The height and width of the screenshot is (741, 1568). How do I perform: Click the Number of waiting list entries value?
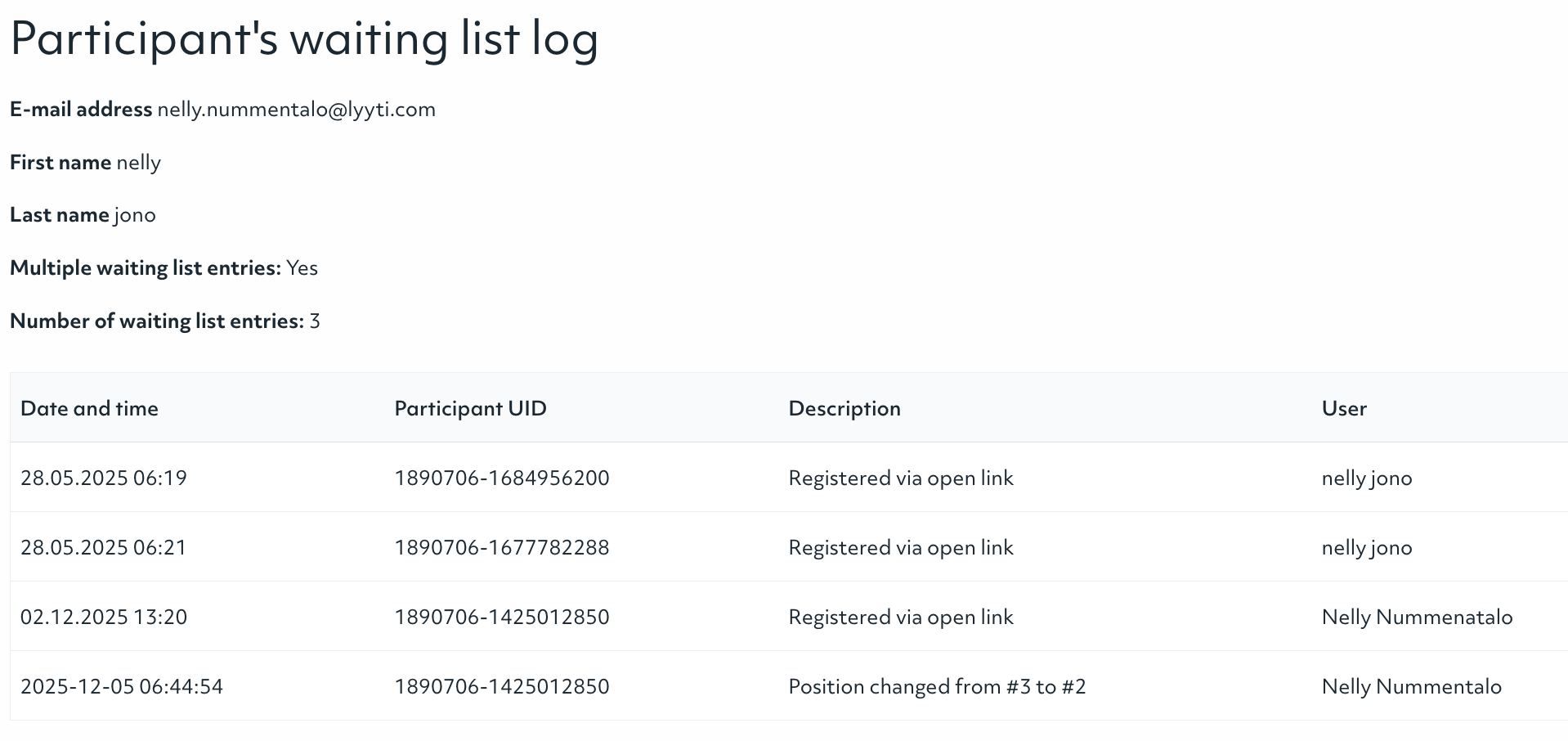[x=313, y=321]
